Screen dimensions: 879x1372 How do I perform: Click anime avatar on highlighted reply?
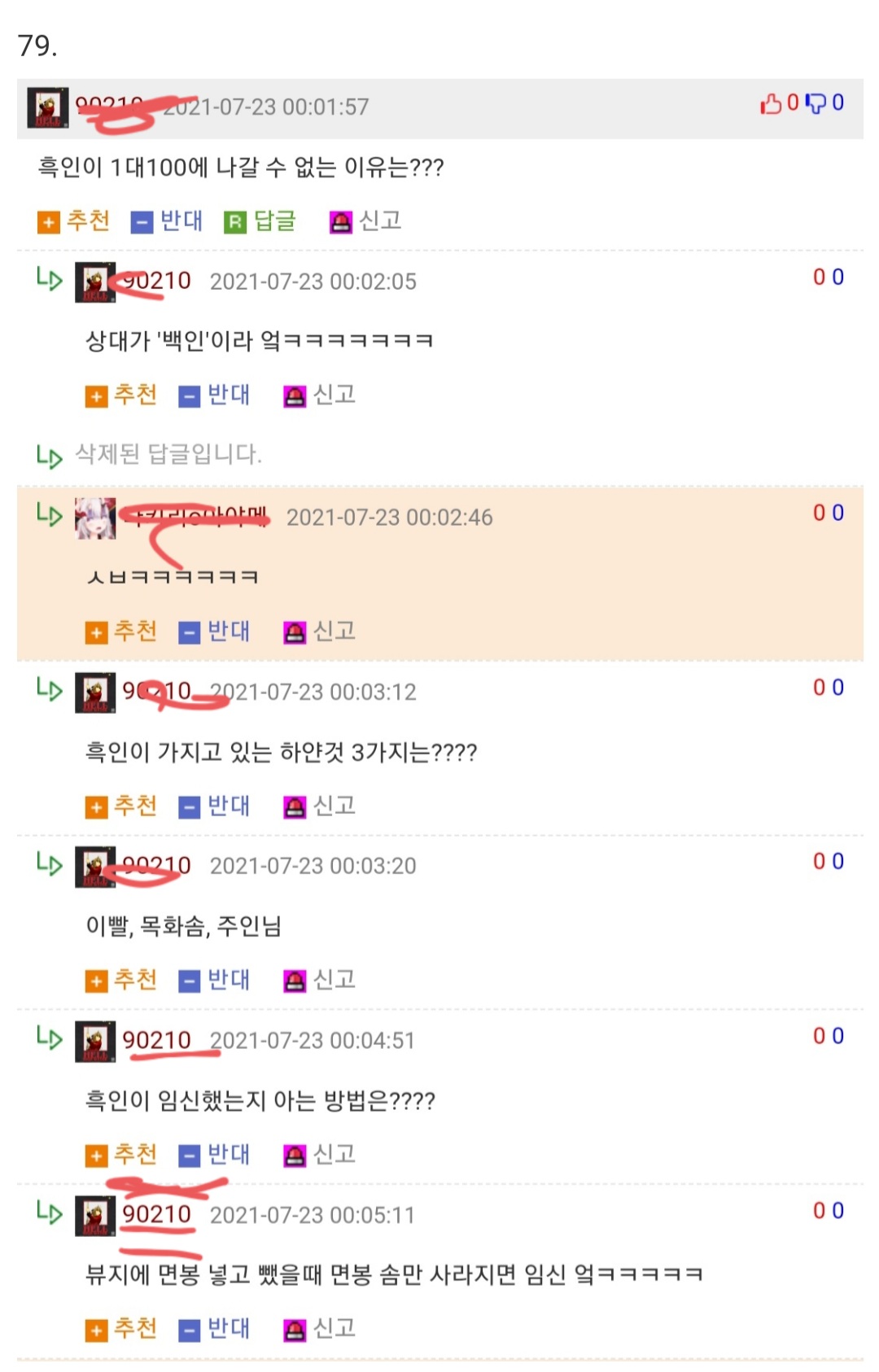[95, 518]
